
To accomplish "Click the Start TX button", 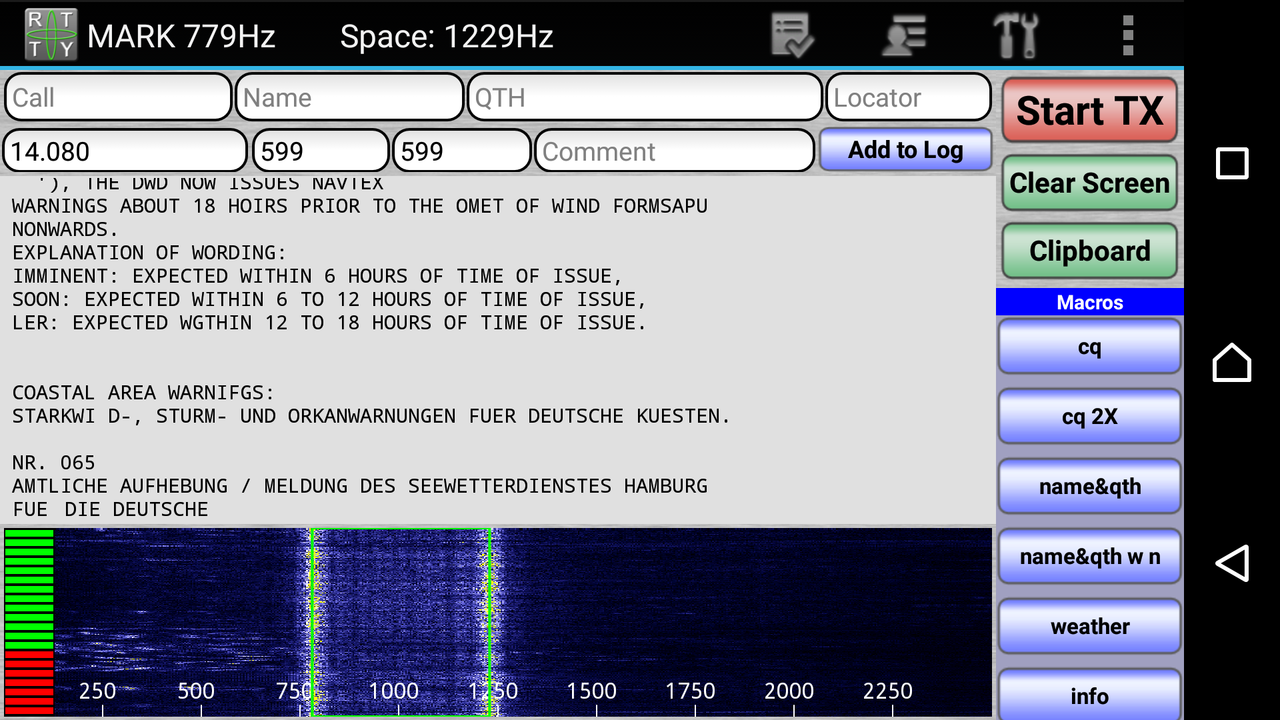I will (1090, 110).
